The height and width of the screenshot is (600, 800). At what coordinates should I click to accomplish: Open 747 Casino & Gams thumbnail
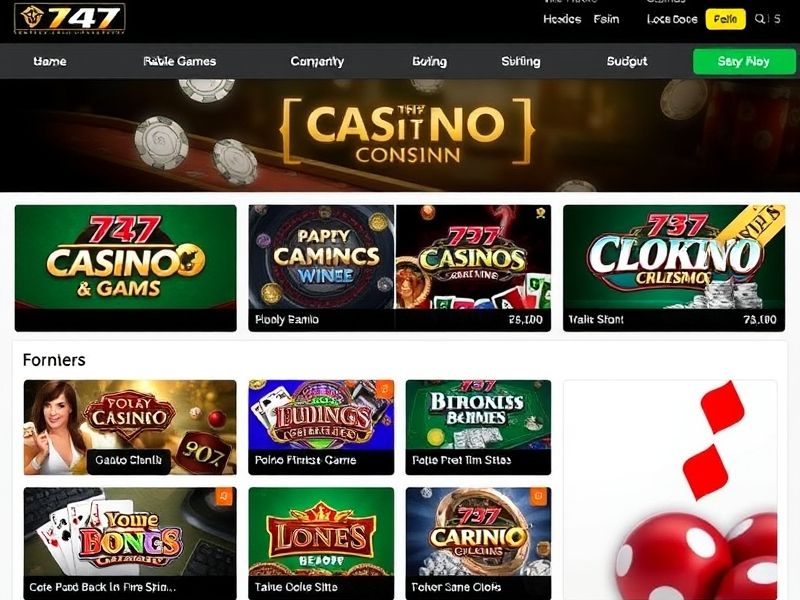coord(126,268)
